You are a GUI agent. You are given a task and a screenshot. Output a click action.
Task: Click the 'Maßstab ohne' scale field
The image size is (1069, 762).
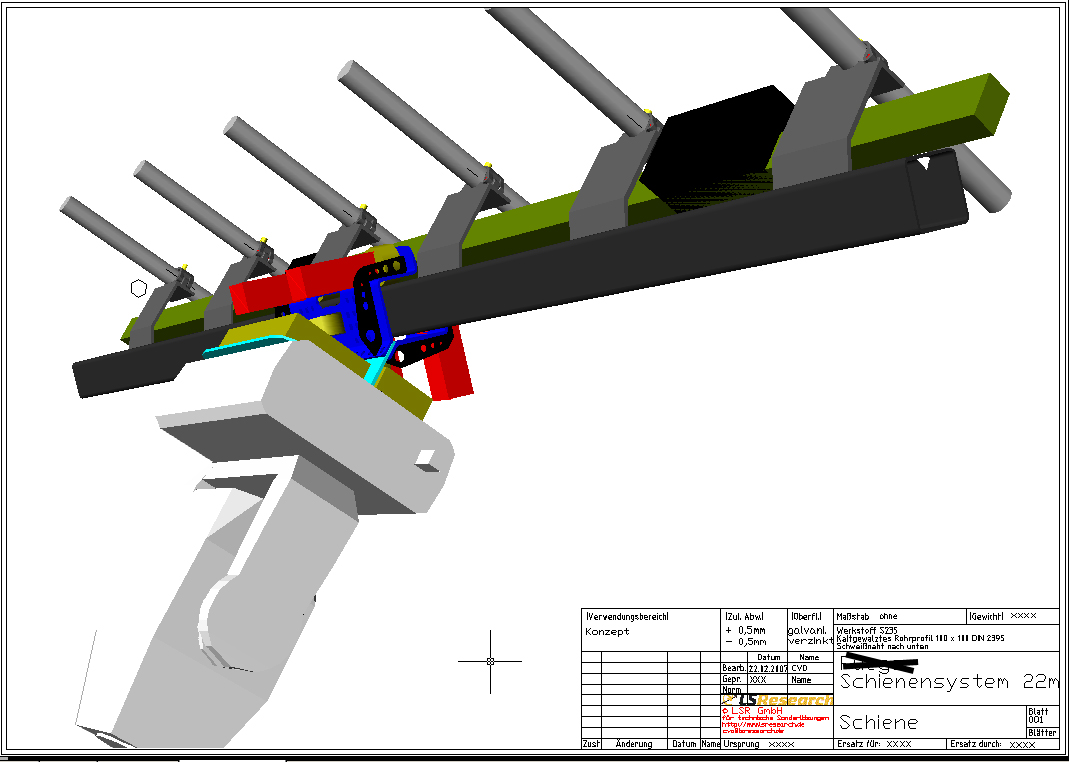[x=867, y=616]
